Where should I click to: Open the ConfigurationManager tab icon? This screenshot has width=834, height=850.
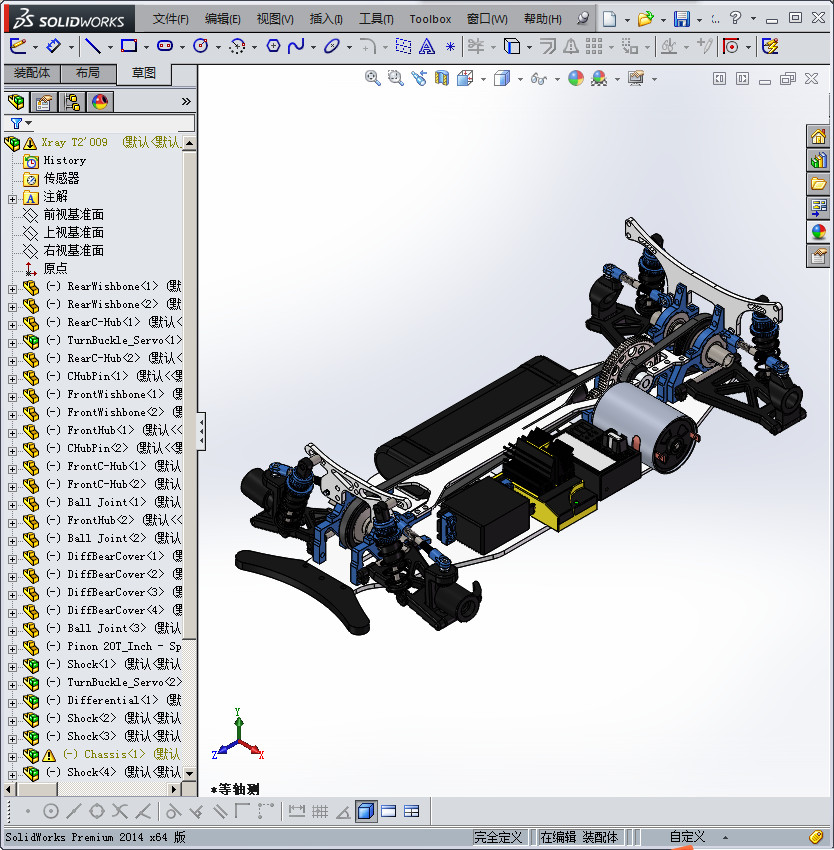pos(72,102)
